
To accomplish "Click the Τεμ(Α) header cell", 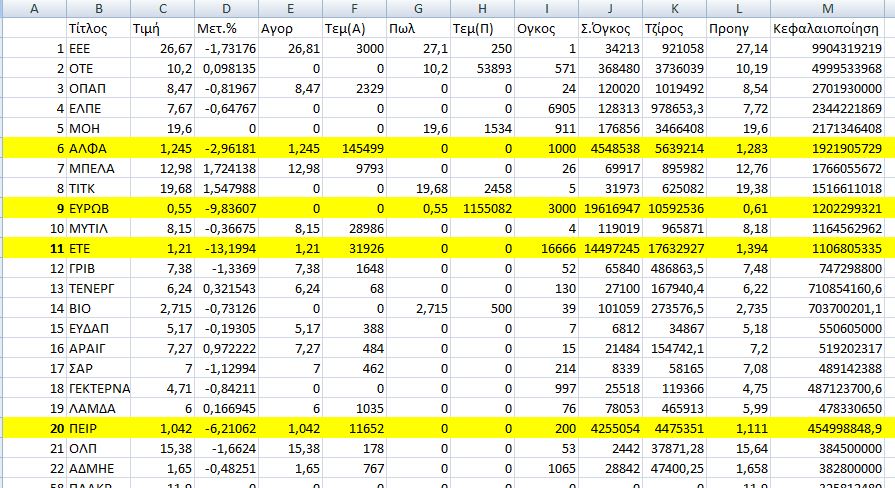I will click(x=354, y=29).
